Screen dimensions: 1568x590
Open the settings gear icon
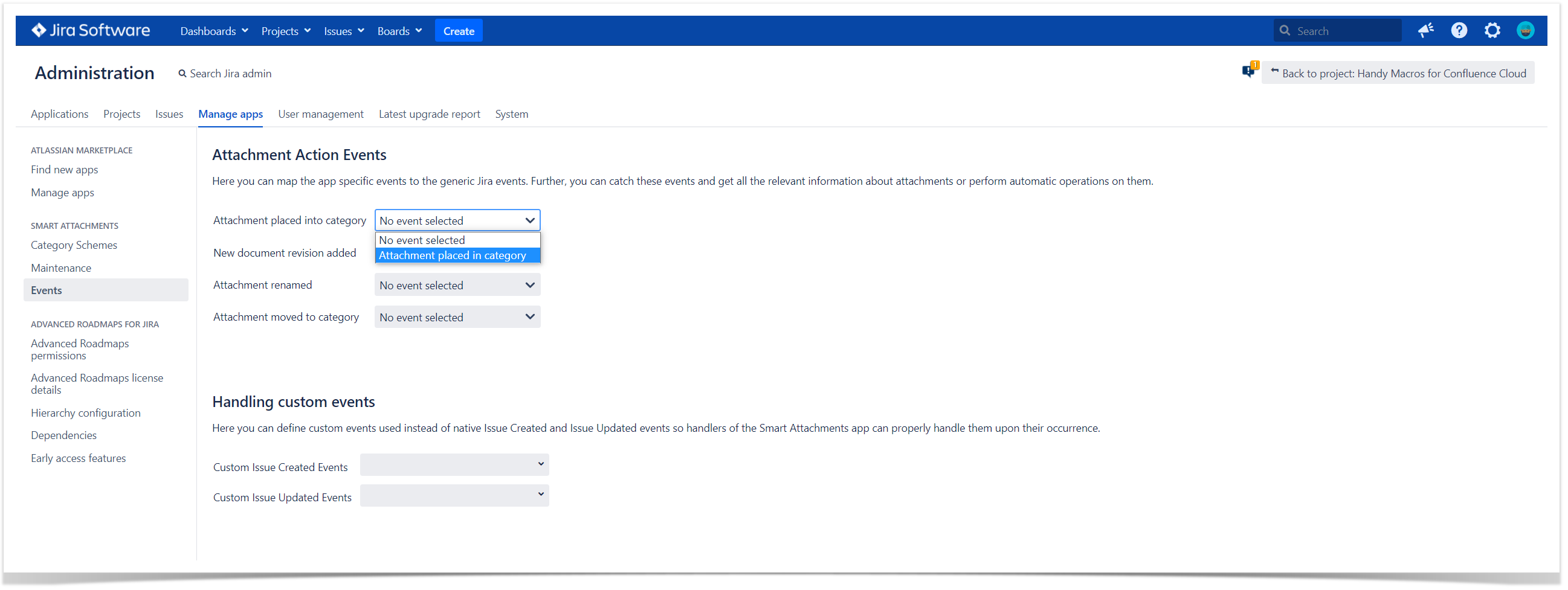coord(1492,30)
